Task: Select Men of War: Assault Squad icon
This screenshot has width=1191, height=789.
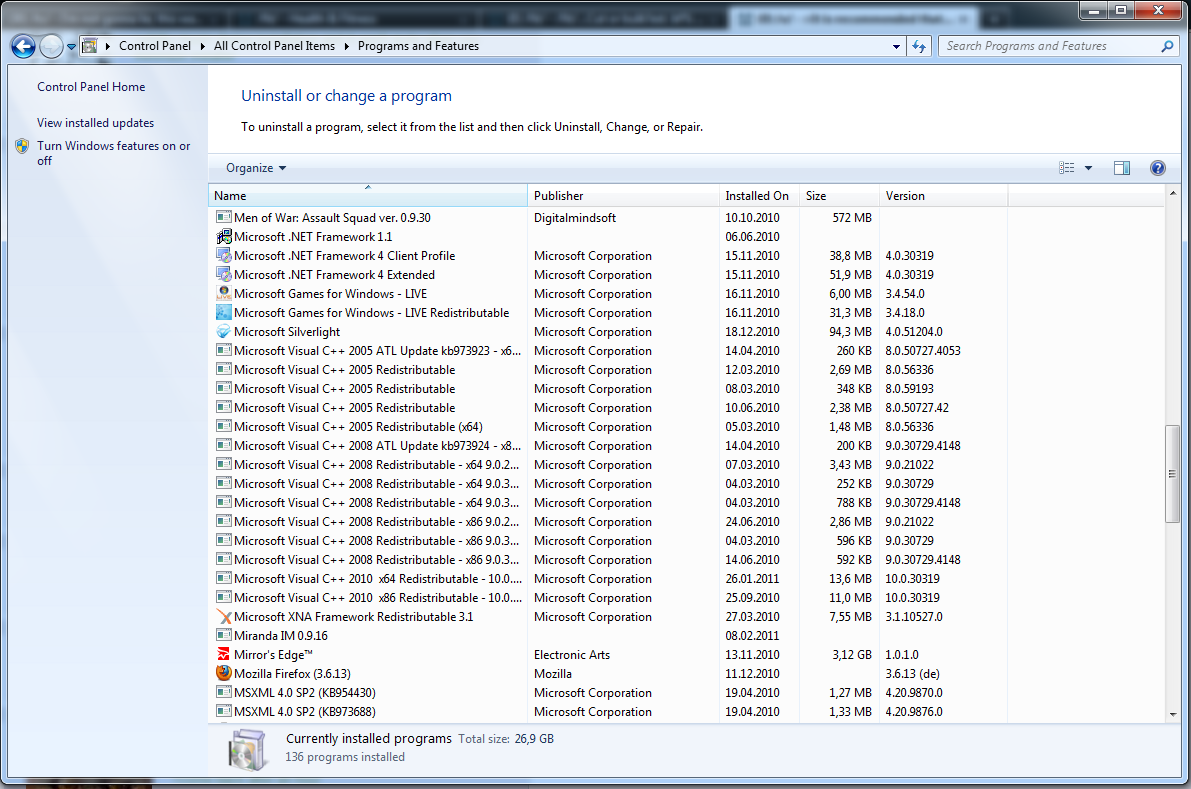Action: (223, 217)
